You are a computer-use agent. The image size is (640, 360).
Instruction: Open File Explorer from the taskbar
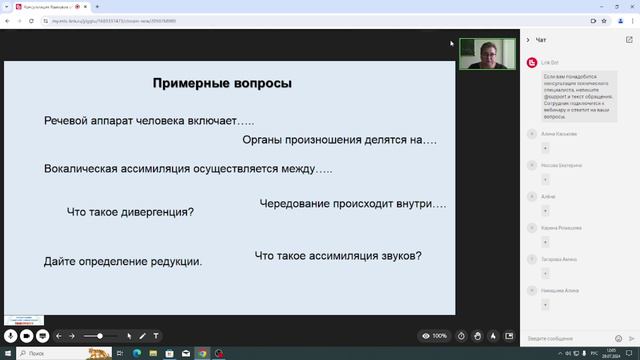(153, 353)
